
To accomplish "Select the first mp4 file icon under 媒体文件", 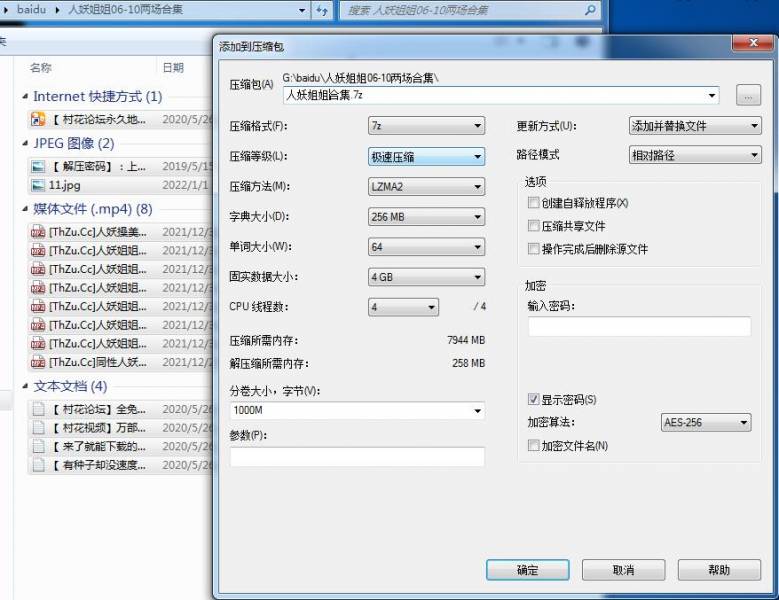I will point(38,232).
